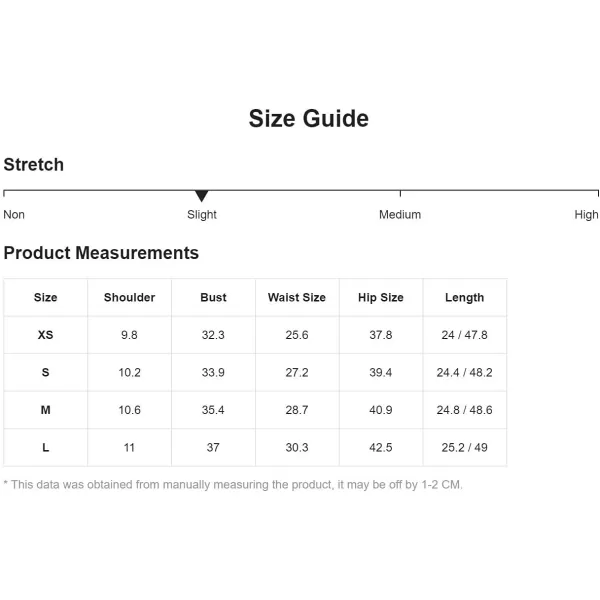Click the M waist value 28.7
The width and height of the screenshot is (600, 600).
(x=297, y=410)
